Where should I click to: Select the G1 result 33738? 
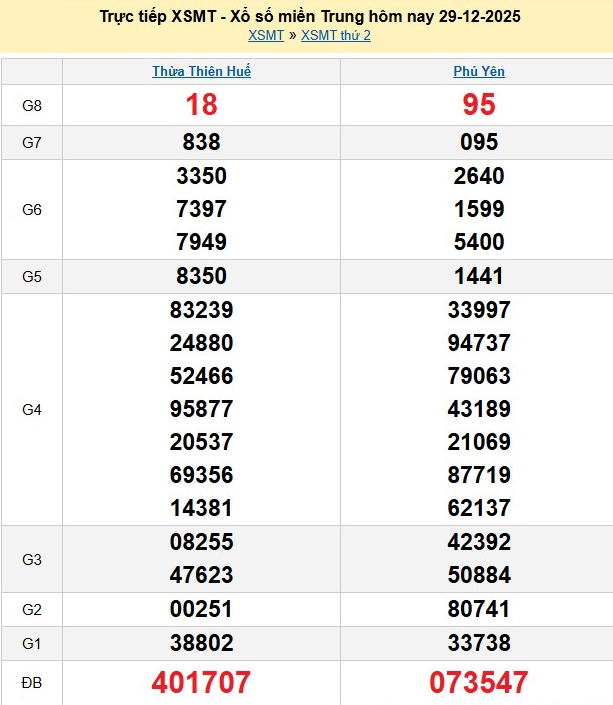coord(479,643)
